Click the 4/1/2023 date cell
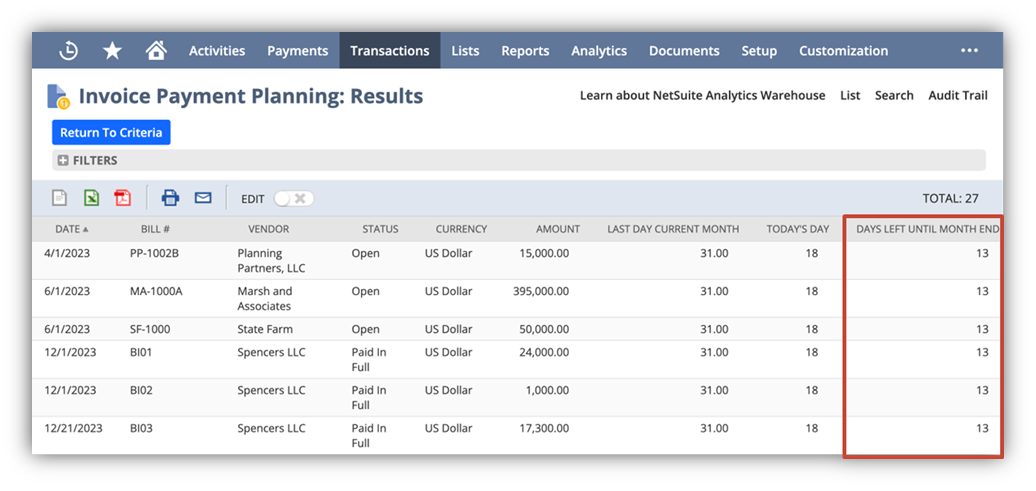 click(x=65, y=253)
